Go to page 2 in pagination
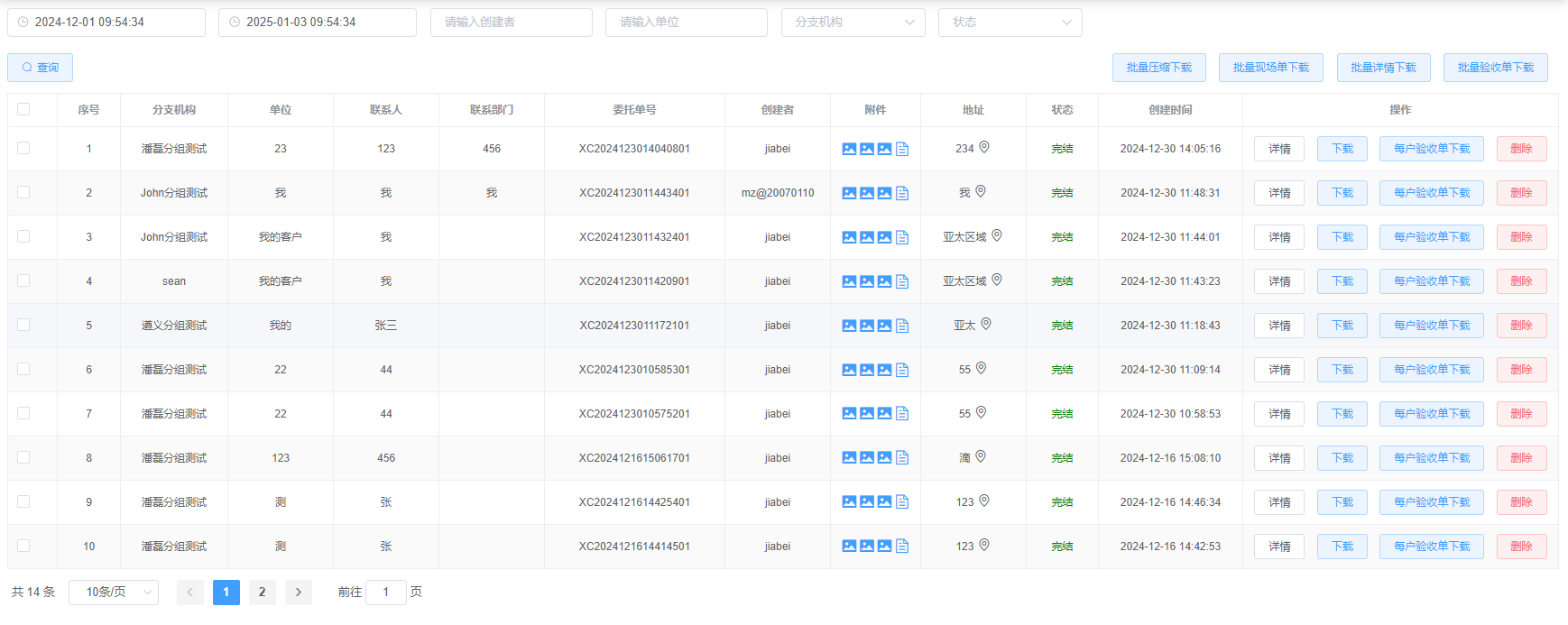 tap(263, 593)
